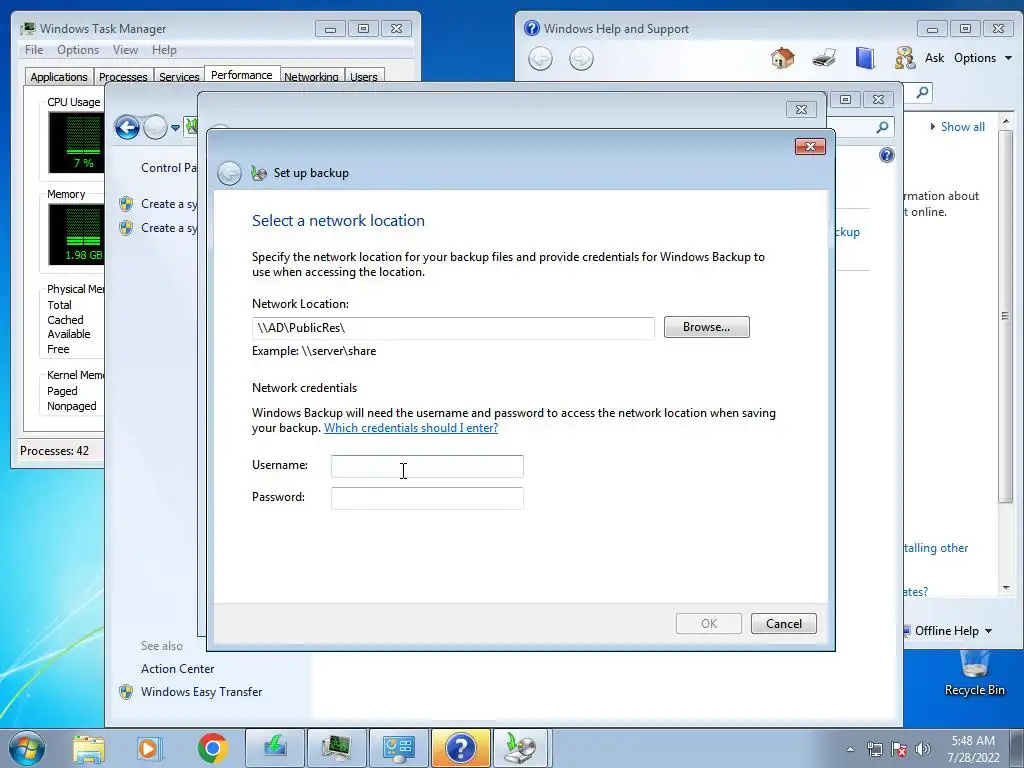Open Options dropdown in Help and Support

[982, 58]
